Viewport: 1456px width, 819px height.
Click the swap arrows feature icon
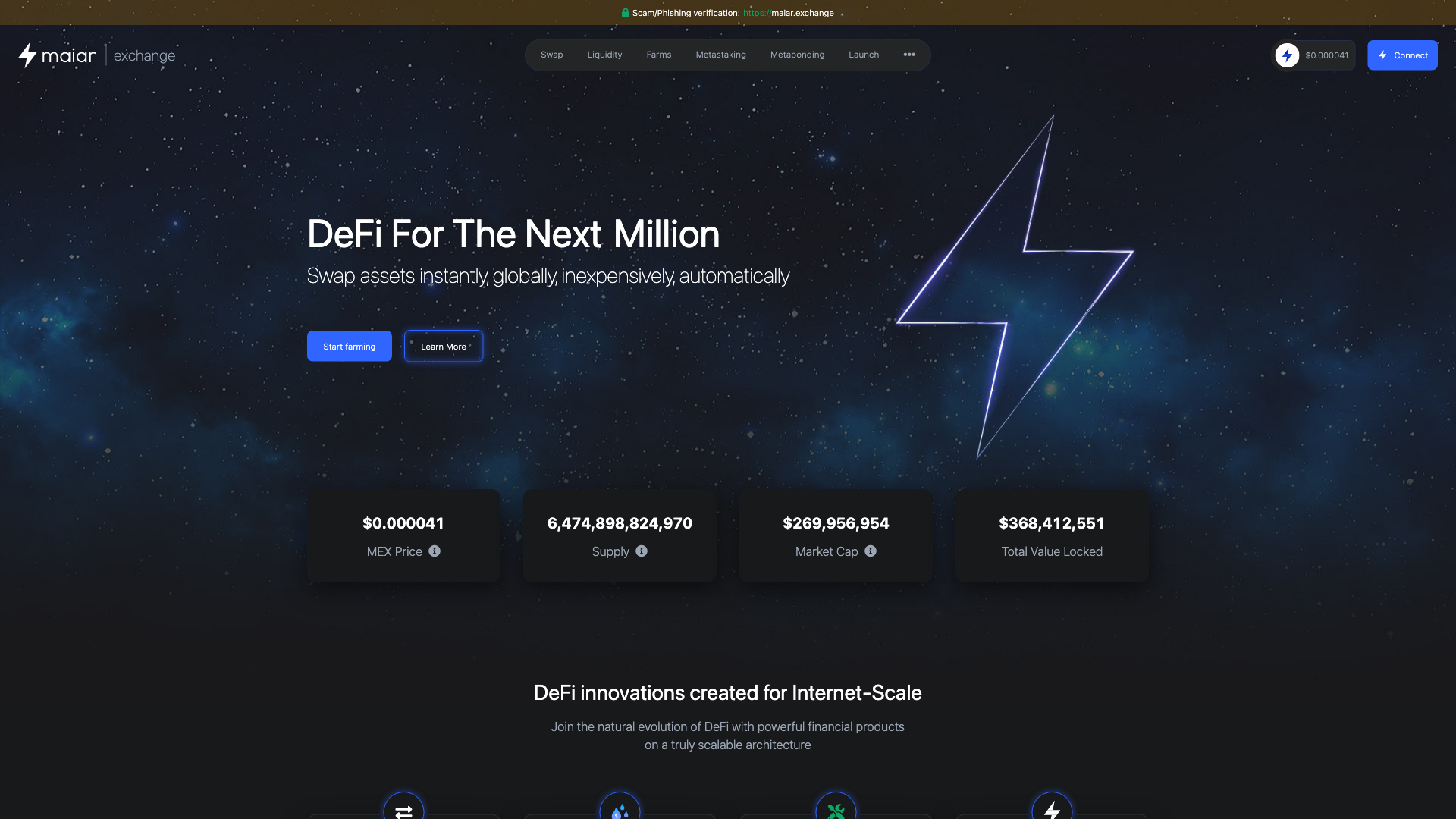click(x=403, y=808)
